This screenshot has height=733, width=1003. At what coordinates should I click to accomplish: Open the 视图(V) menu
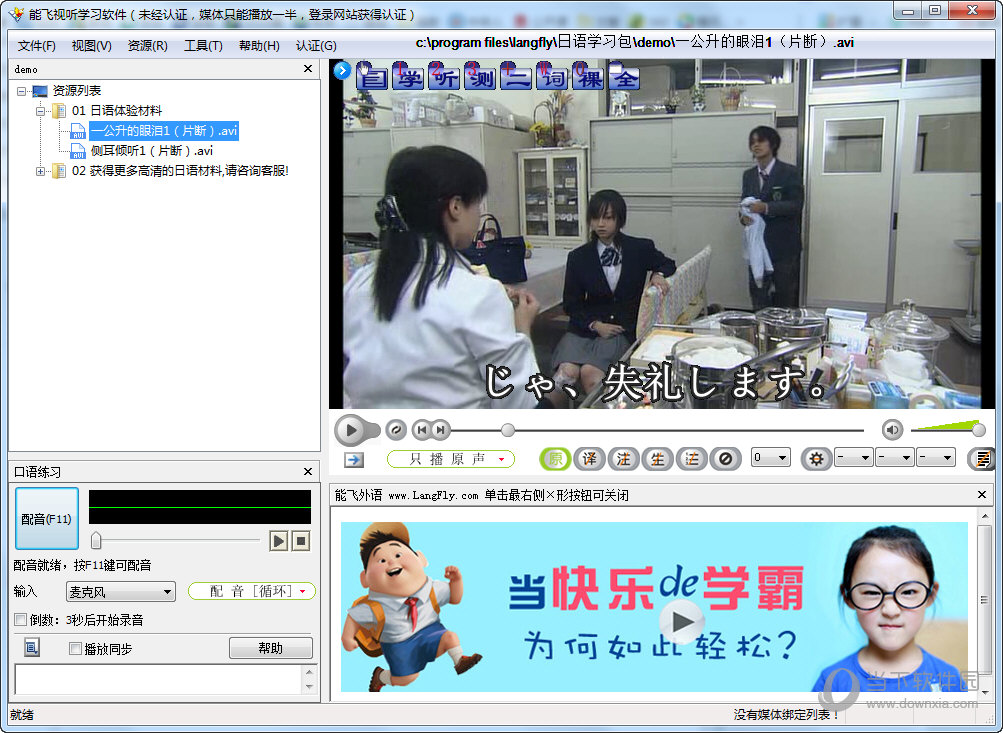coord(91,45)
